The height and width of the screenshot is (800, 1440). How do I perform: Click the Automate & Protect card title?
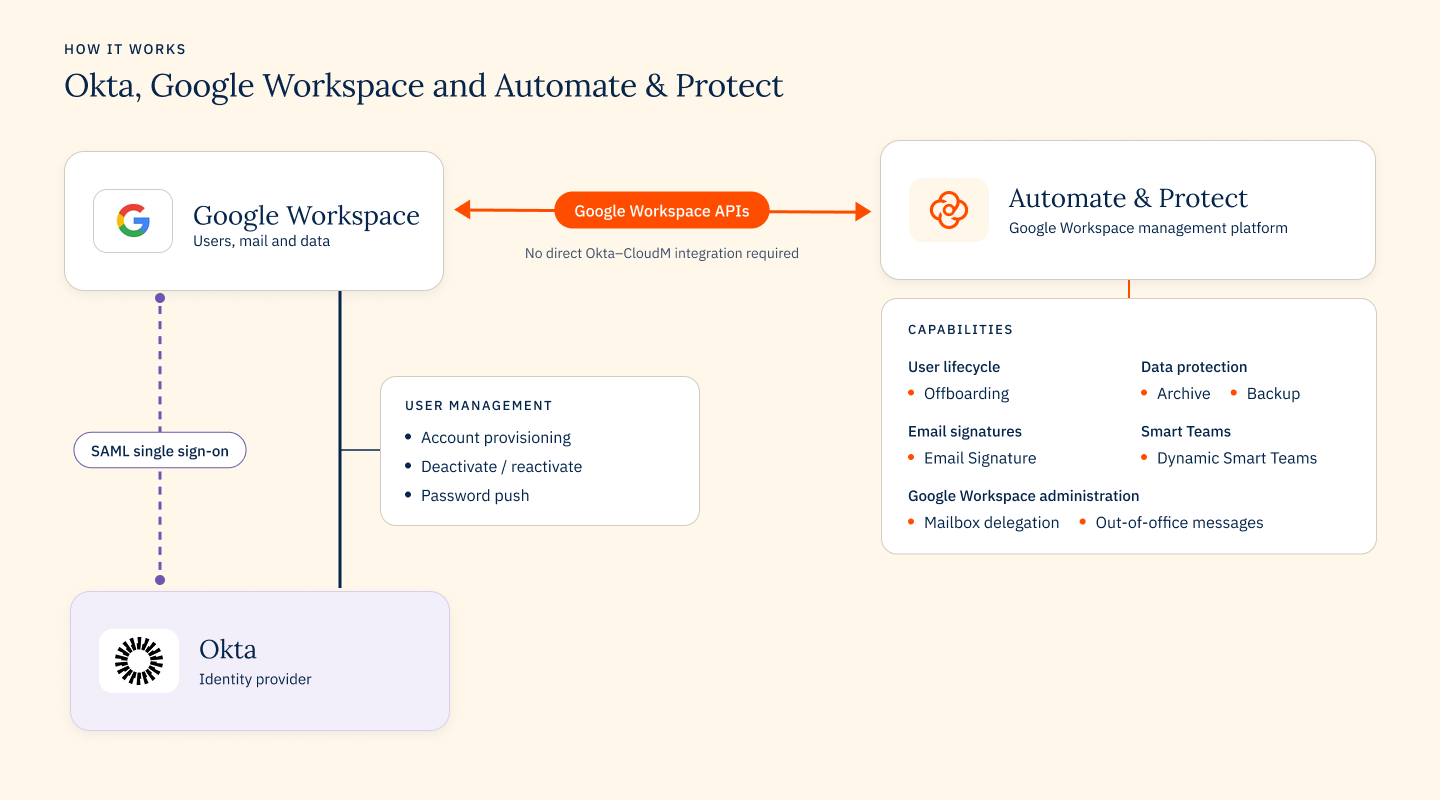tap(1128, 198)
